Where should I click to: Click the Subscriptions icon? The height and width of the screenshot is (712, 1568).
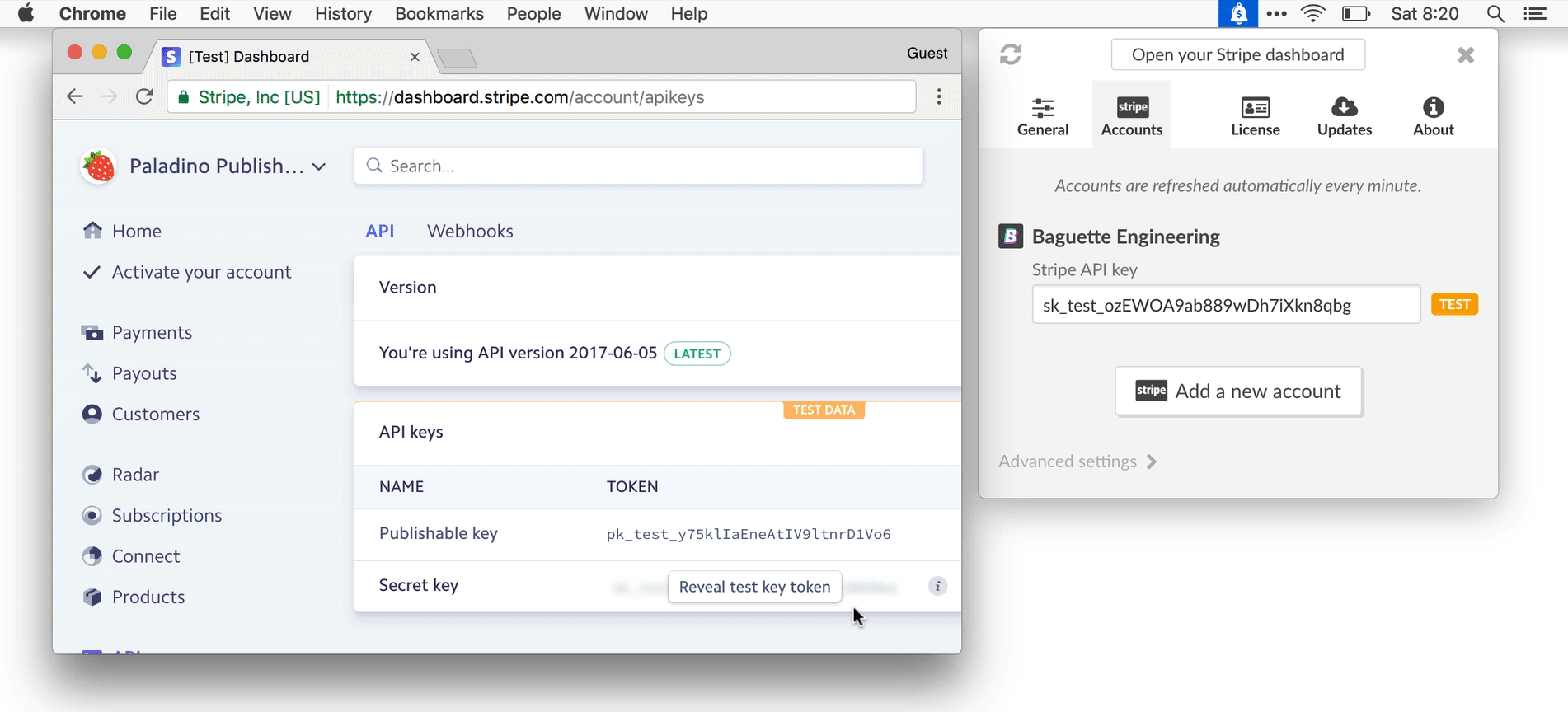pos(92,515)
